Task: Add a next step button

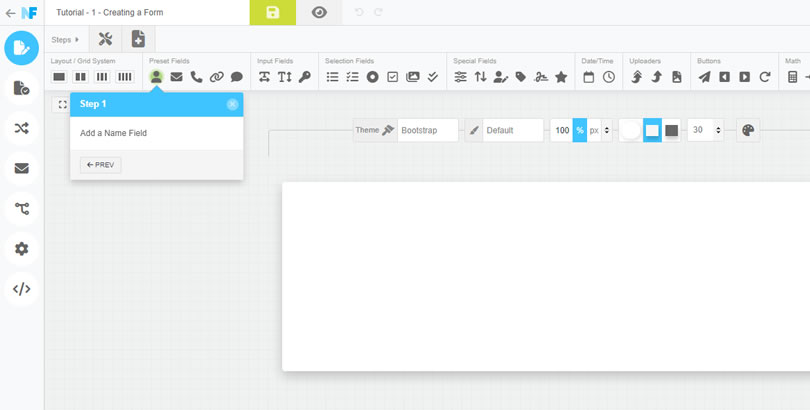Action: (744, 77)
